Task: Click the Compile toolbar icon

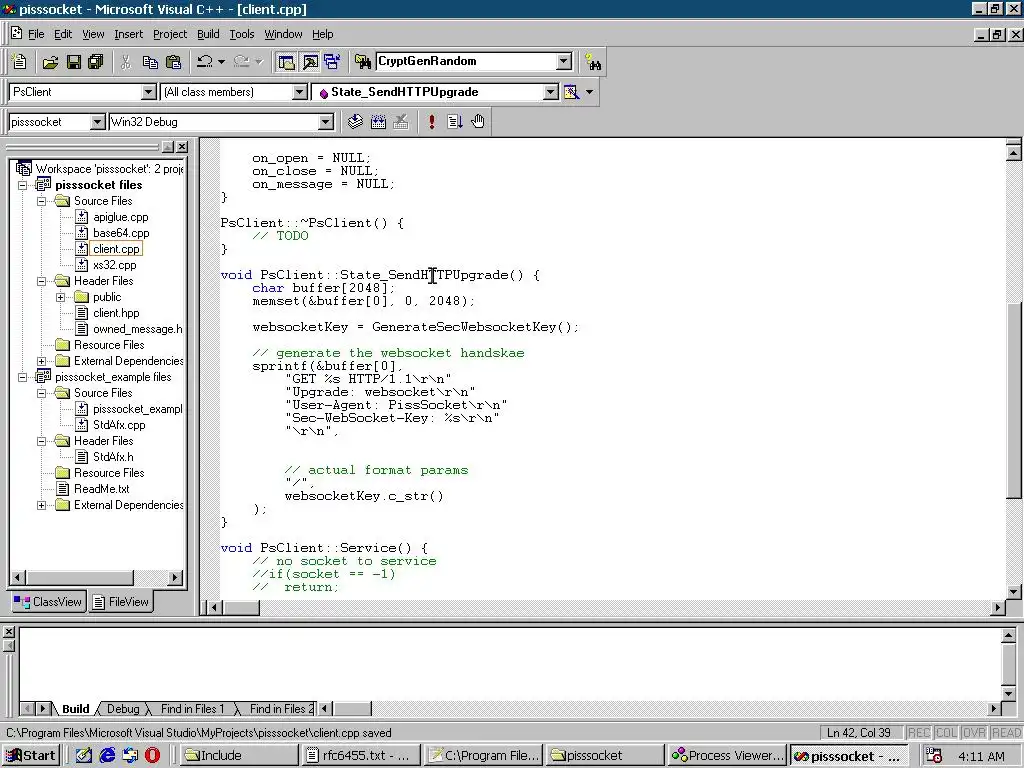Action: pyautogui.click(x=355, y=121)
